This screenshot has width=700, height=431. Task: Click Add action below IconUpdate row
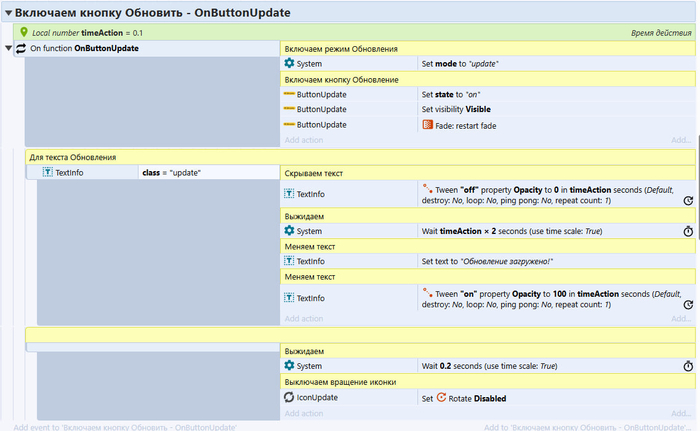click(x=304, y=413)
